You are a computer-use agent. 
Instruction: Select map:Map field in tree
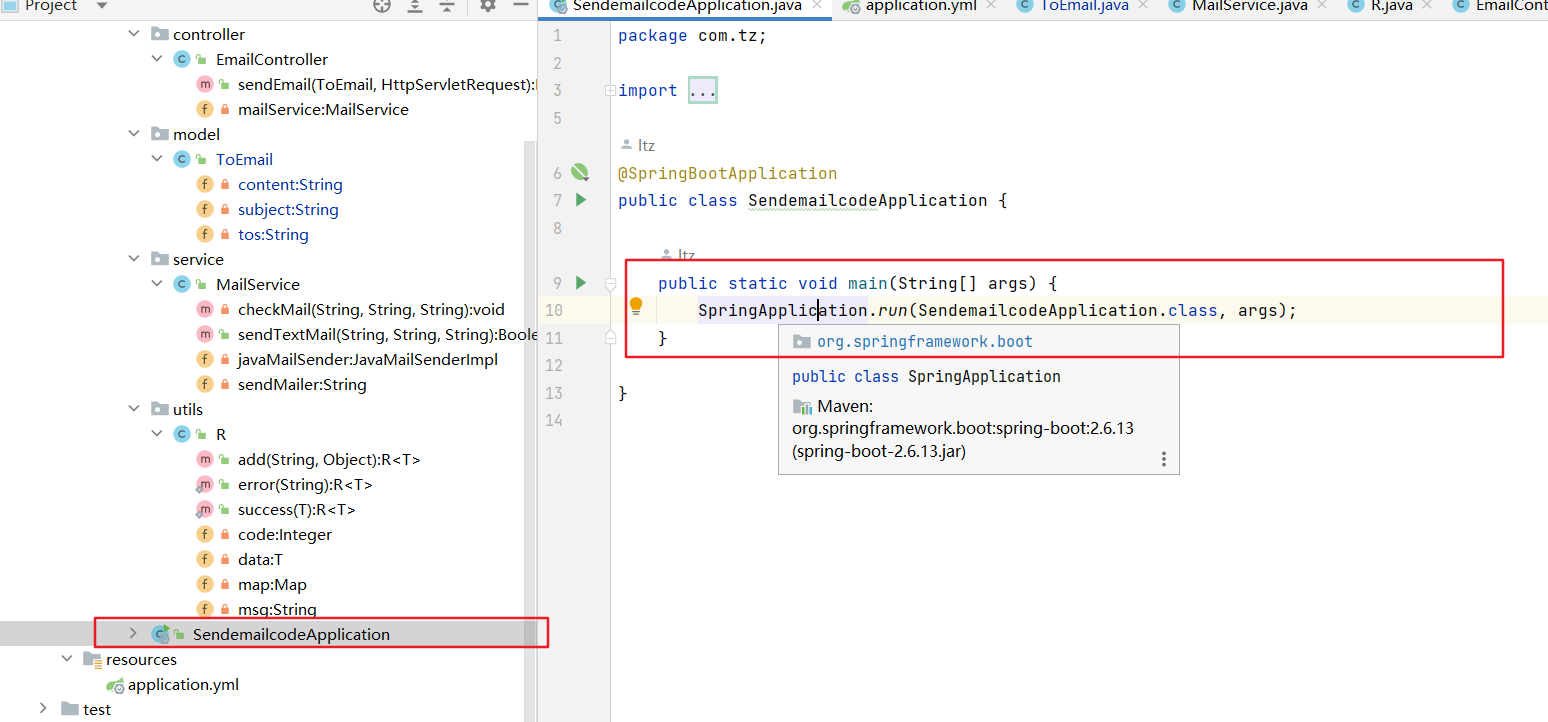pyautogui.click(x=272, y=584)
